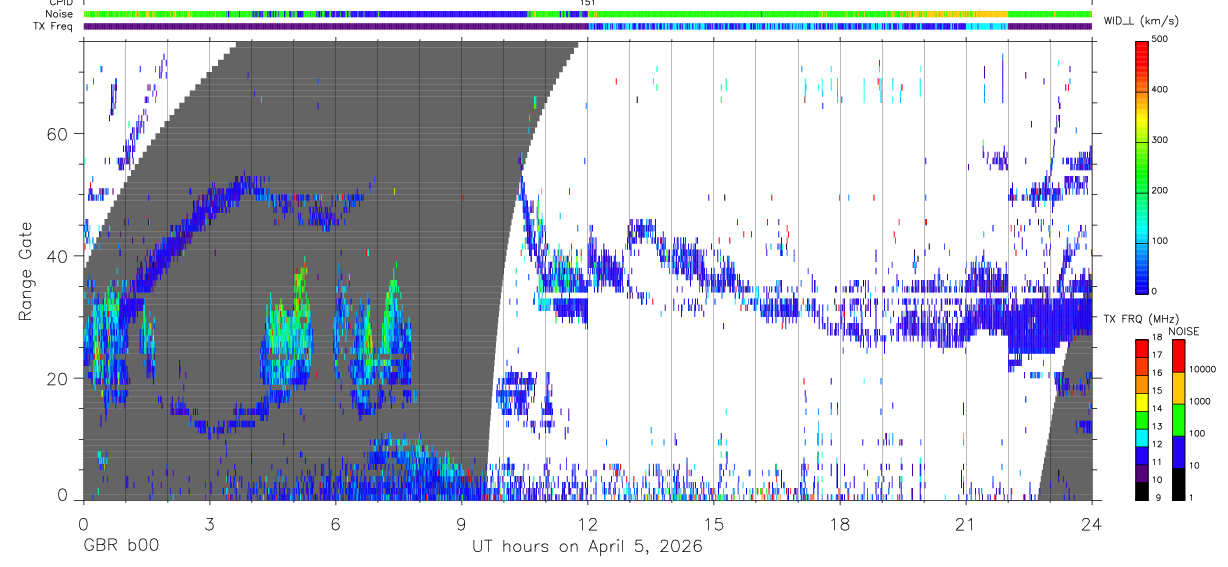Select the 3 tick on the UT hours axis
This screenshot has height=567, width=1228.
[209, 525]
